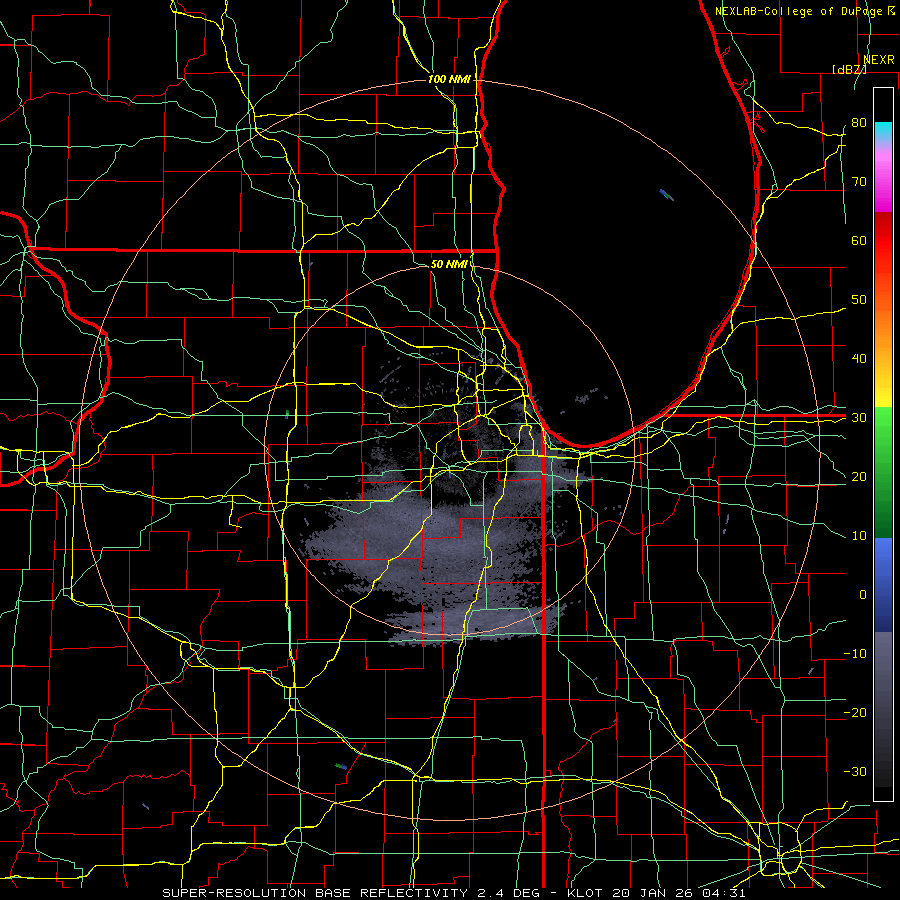This screenshot has width=900, height=900.
Task: Click the cyan top segment of the color bar
Action: [x=883, y=131]
